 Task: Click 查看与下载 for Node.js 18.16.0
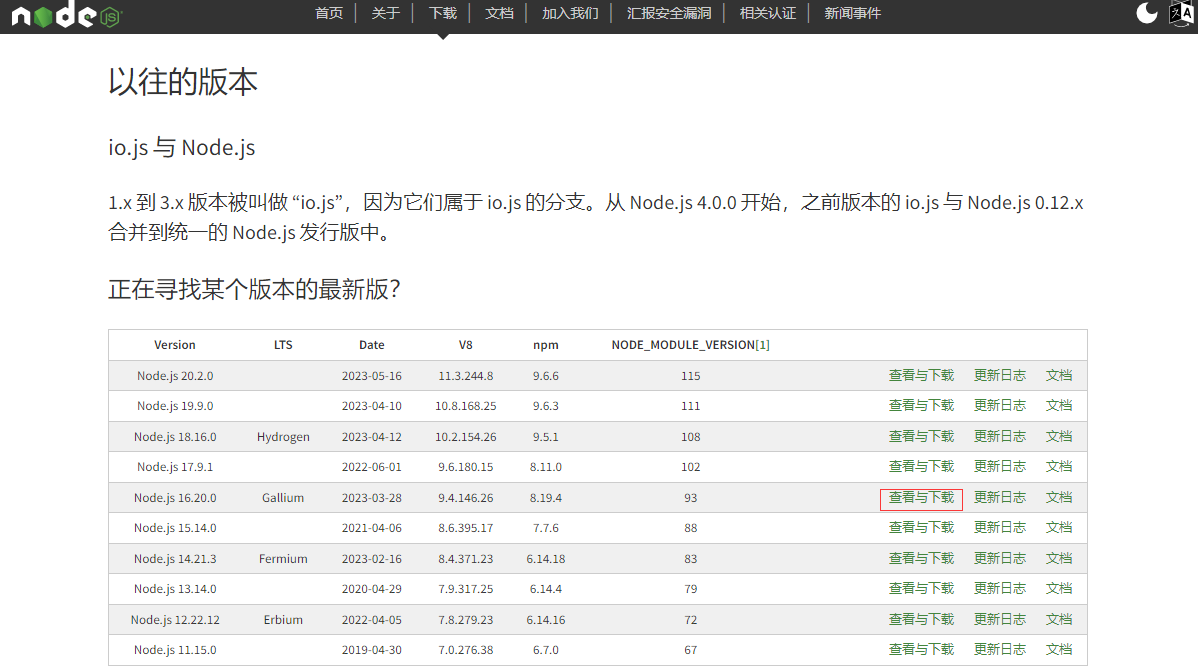[921, 436]
